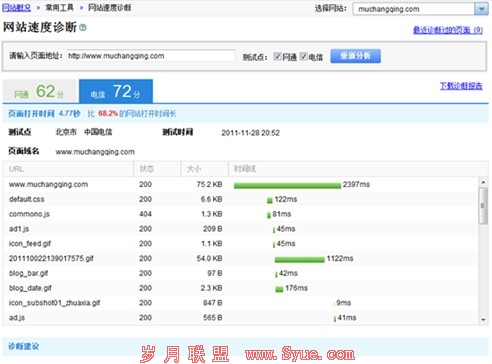Click the table scrollbar thumb

point(483,206)
